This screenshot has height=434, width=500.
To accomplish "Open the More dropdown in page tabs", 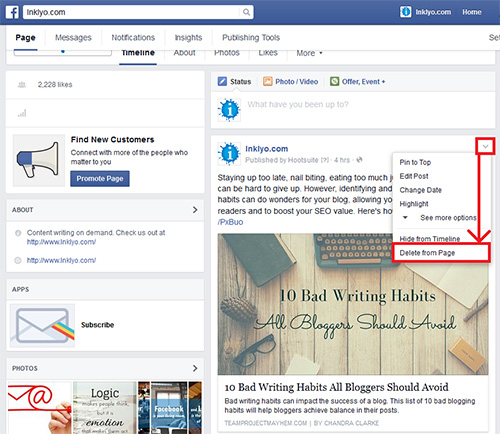I will (x=309, y=53).
